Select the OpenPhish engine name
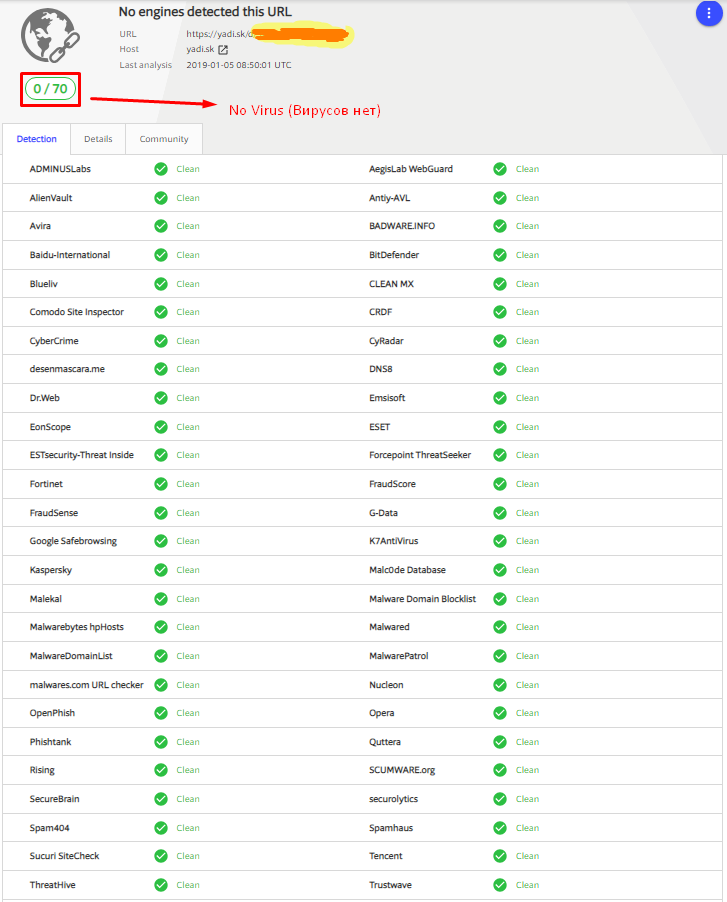 52,713
